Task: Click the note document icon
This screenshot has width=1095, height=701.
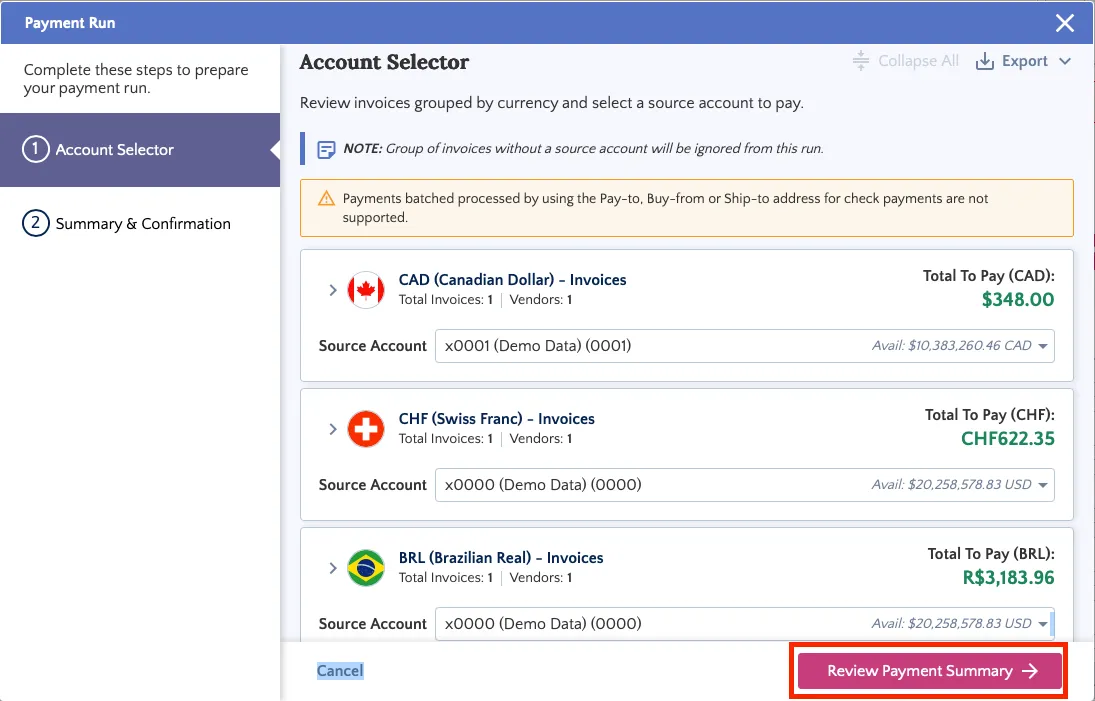Action: point(326,149)
